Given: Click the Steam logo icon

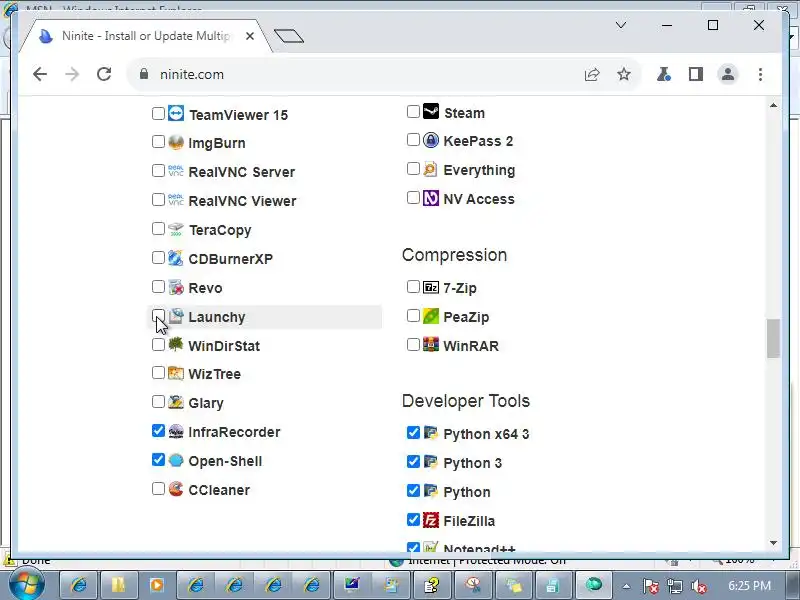Looking at the screenshot, I should [431, 111].
